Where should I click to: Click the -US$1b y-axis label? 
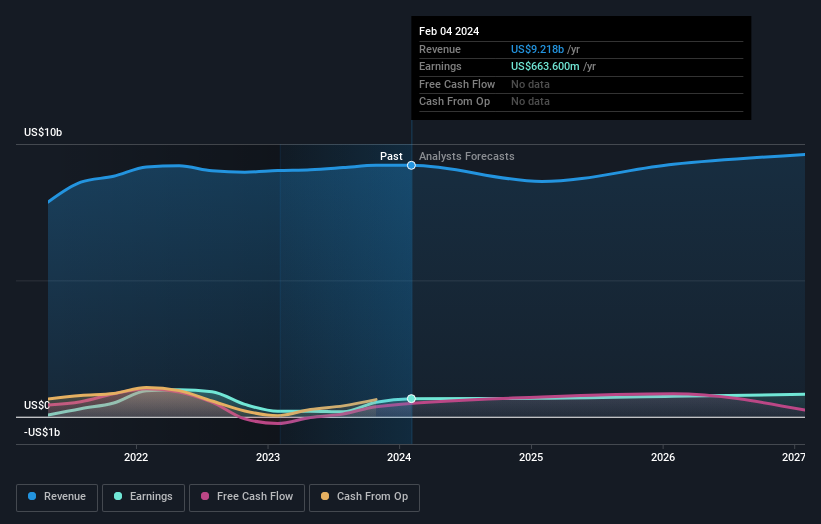tap(42, 432)
